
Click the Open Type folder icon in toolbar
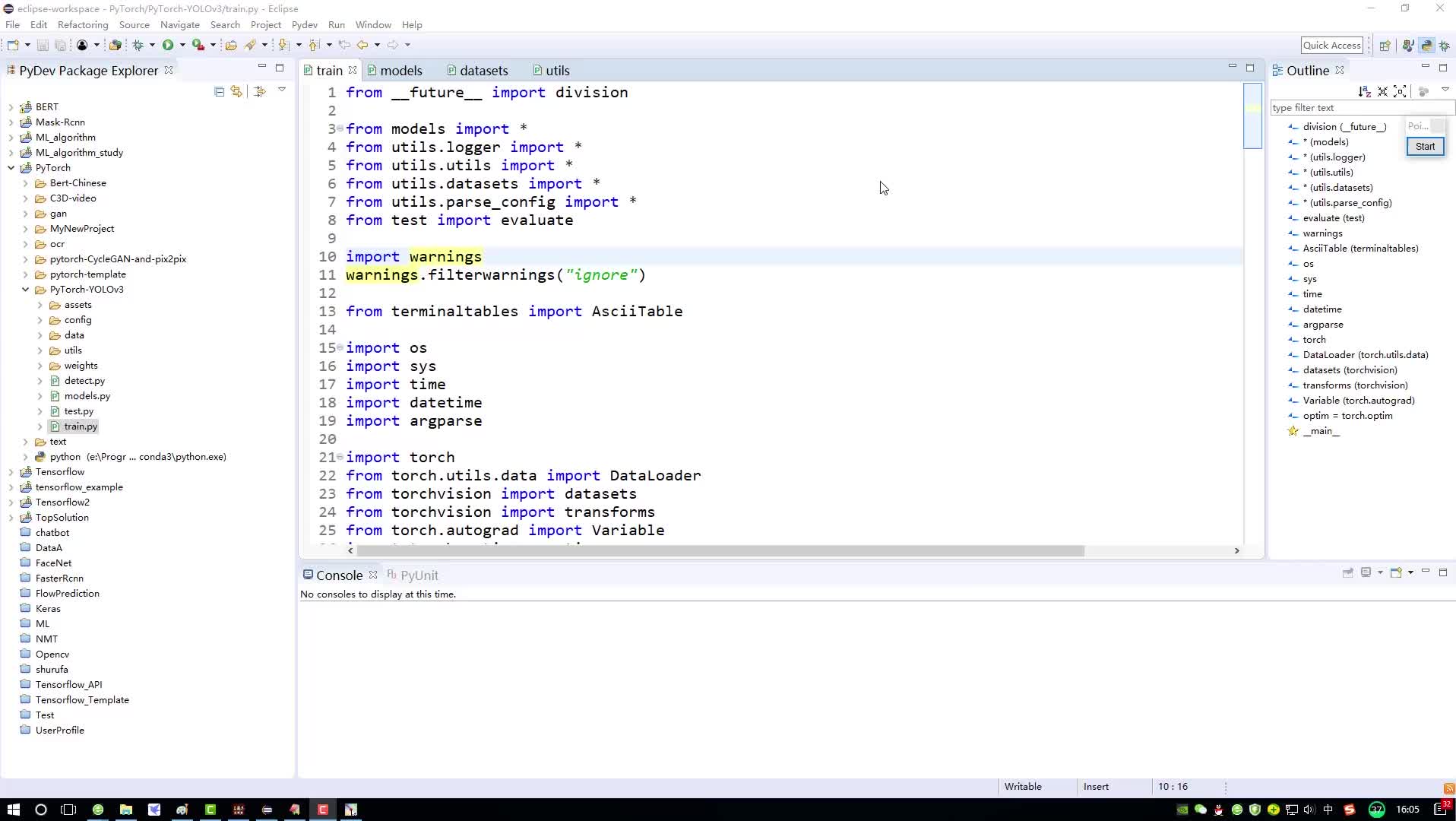[x=231, y=45]
